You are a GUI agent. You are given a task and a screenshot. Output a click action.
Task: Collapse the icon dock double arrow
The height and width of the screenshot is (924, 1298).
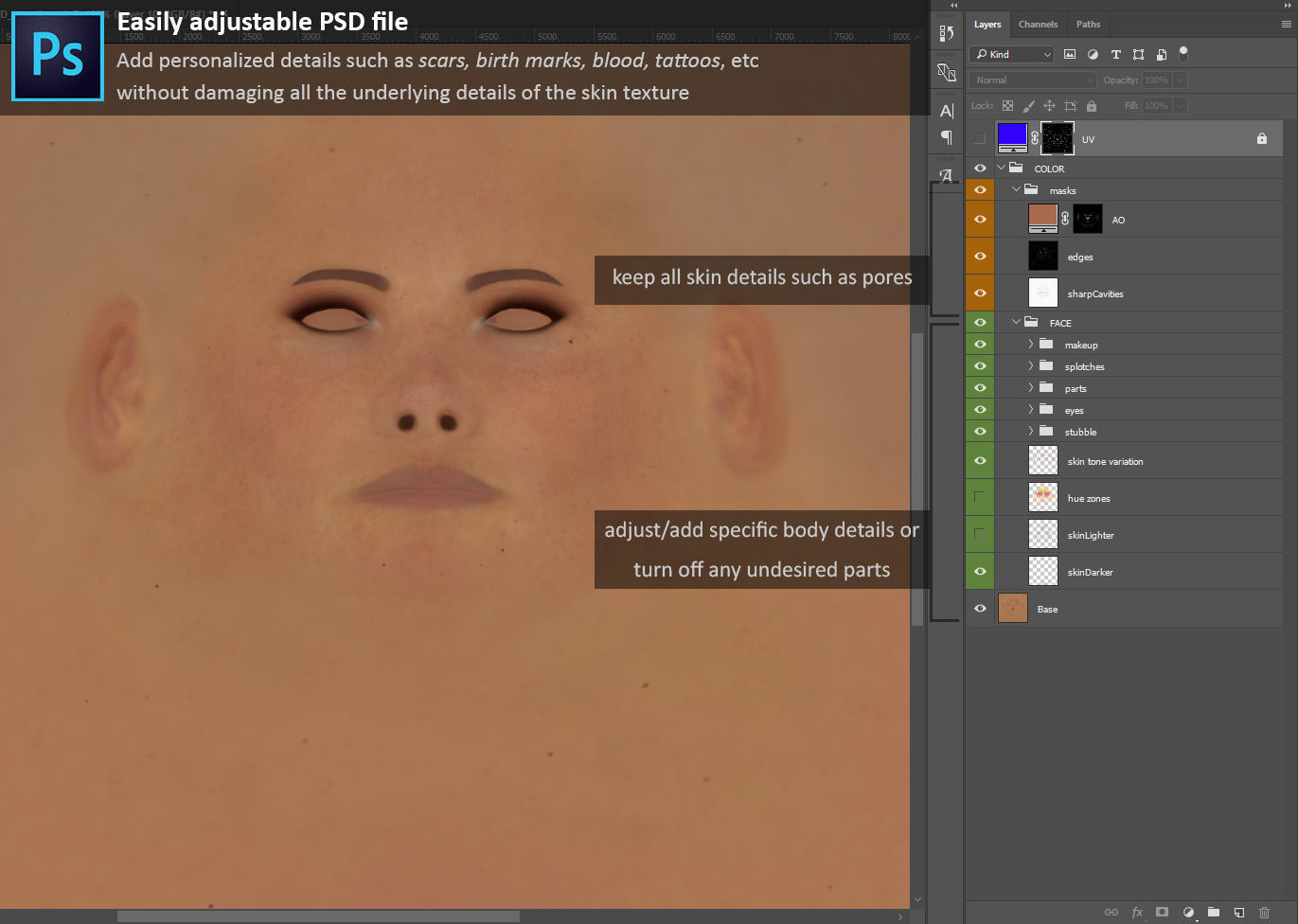click(x=953, y=5)
